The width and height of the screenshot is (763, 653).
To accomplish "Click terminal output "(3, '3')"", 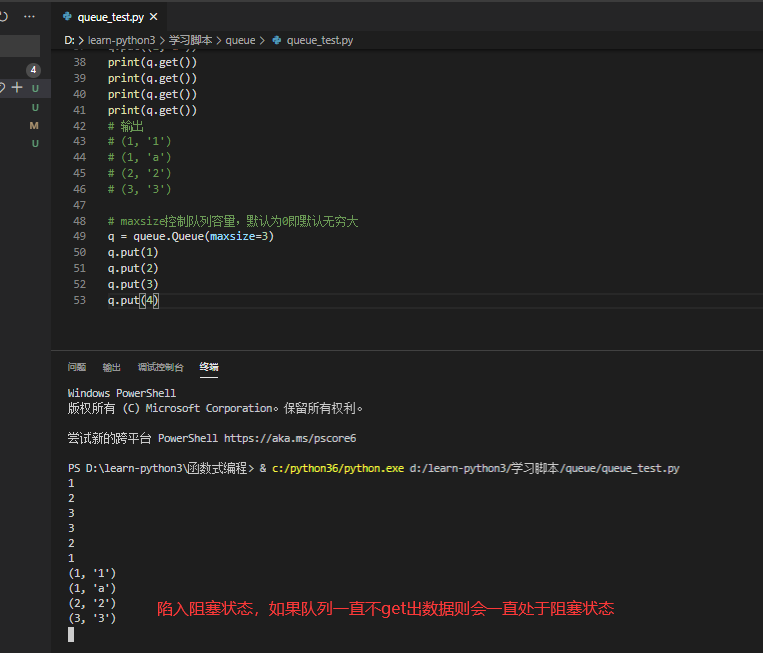I will point(92,618).
